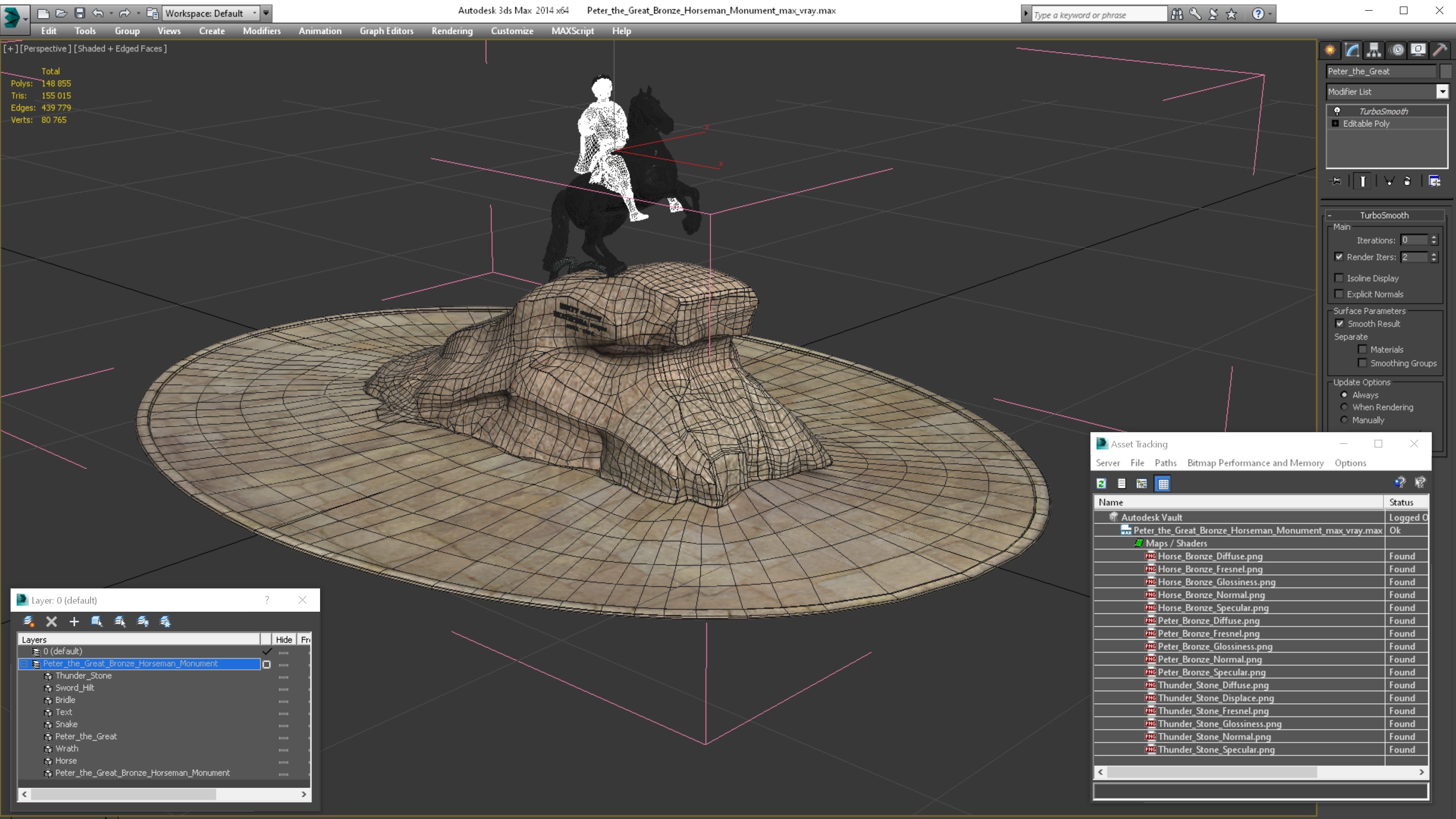Collapse the Peter_the_Great_Bronze_Horseman_Monument layer tree
This screenshot has height=819, width=1456.
click(24, 664)
